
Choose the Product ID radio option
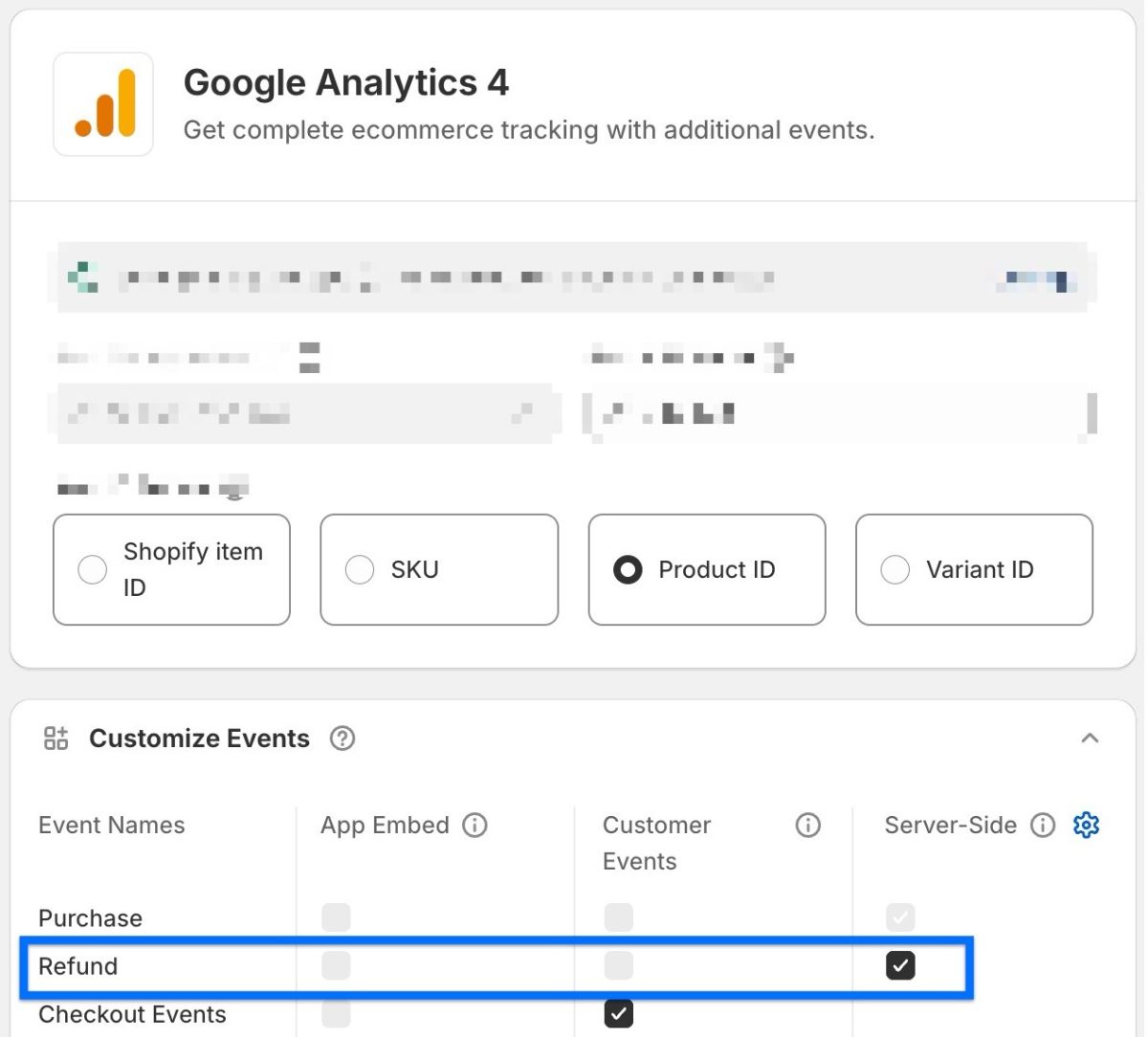click(628, 569)
